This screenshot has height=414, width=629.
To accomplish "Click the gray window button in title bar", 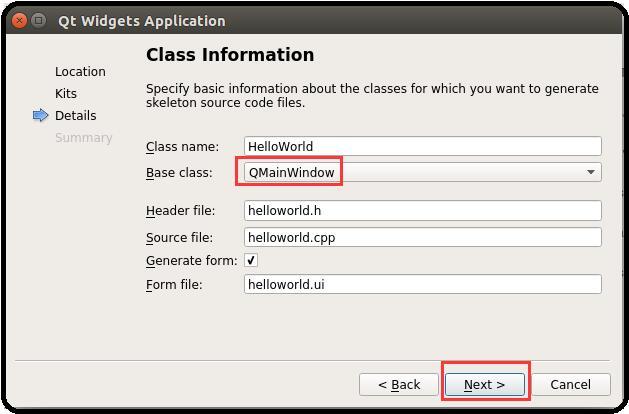I will [x=39, y=20].
